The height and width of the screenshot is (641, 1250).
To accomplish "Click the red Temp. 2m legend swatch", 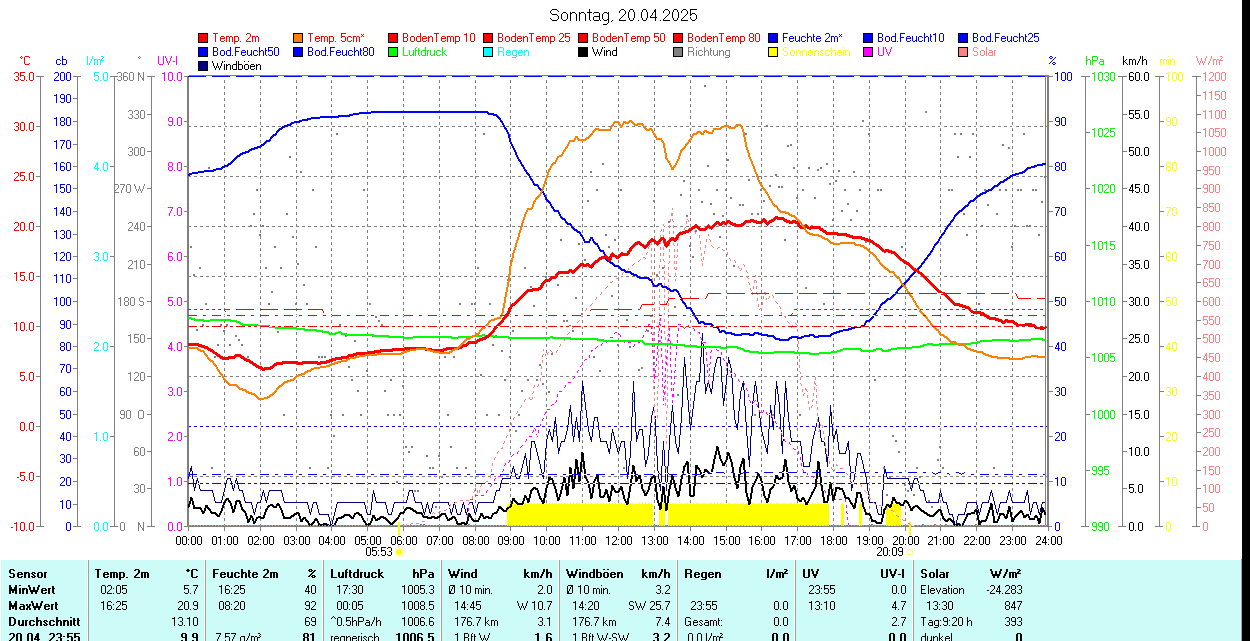I will pyautogui.click(x=204, y=38).
